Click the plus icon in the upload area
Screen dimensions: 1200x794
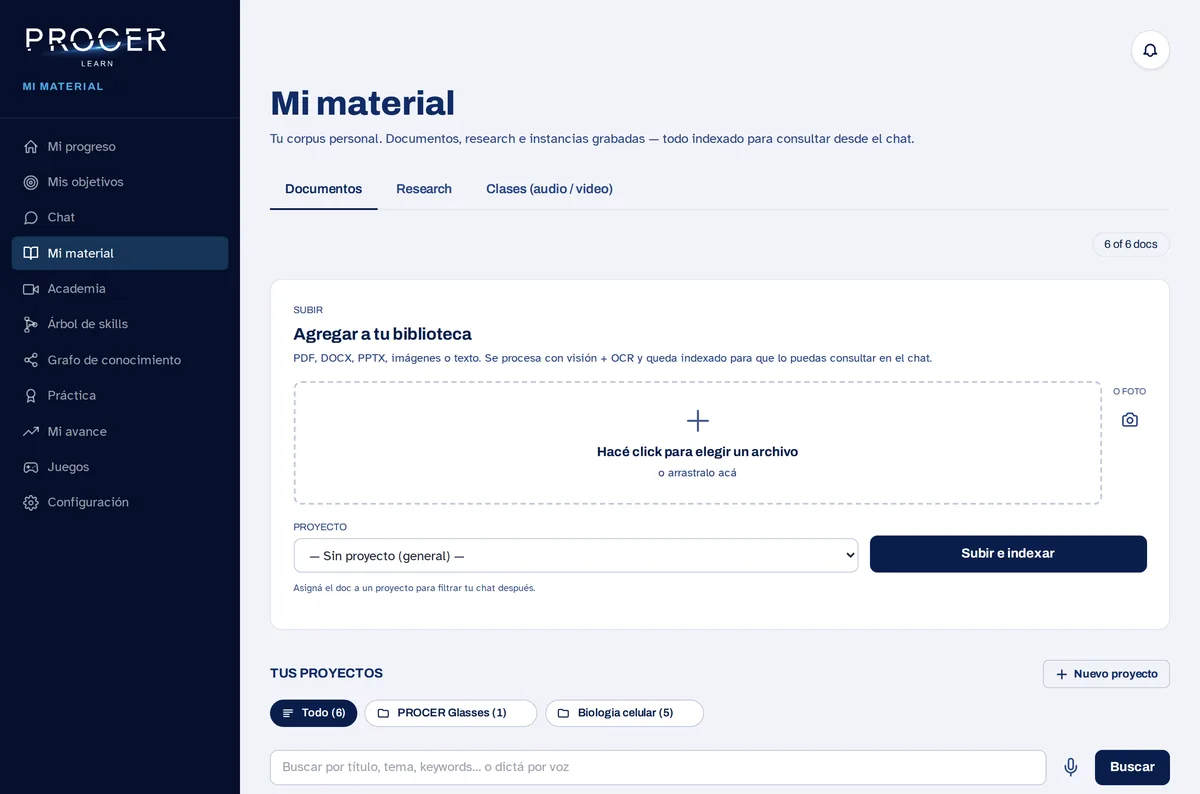[698, 421]
